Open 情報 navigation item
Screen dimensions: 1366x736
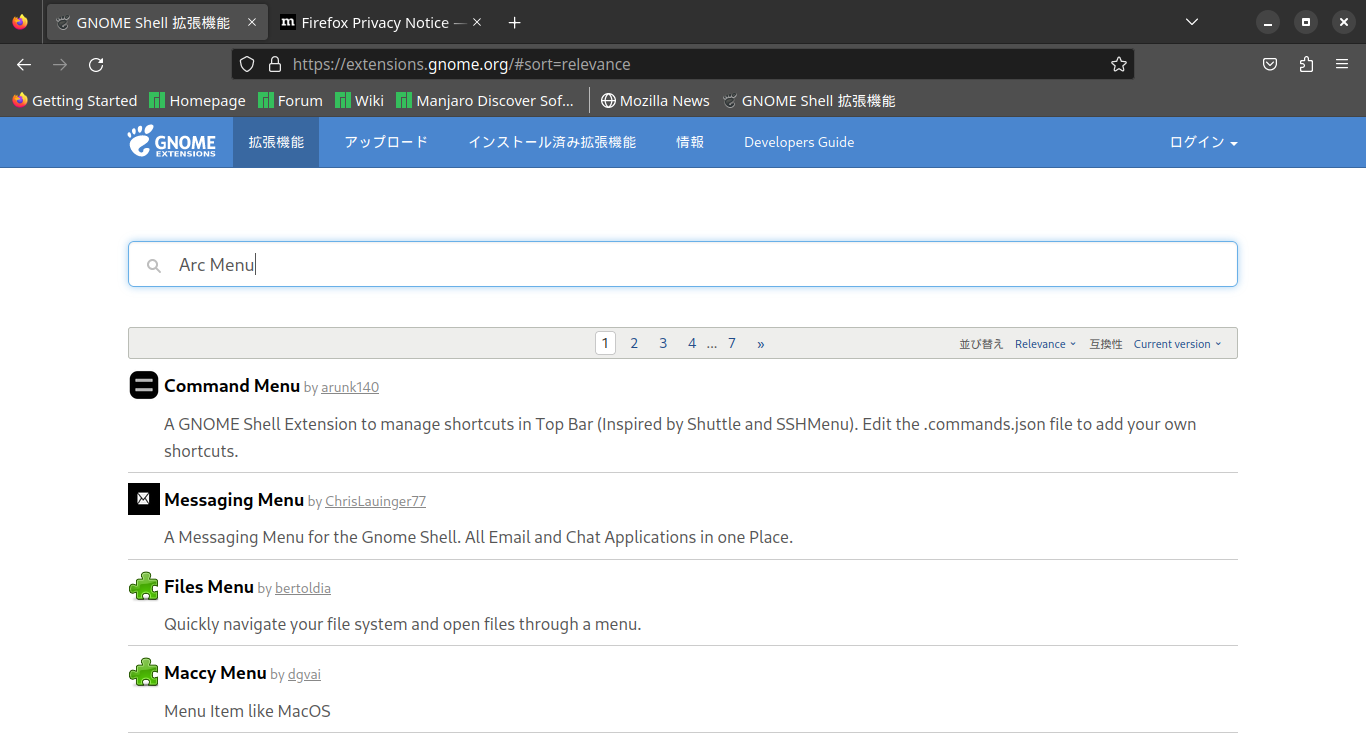click(690, 142)
